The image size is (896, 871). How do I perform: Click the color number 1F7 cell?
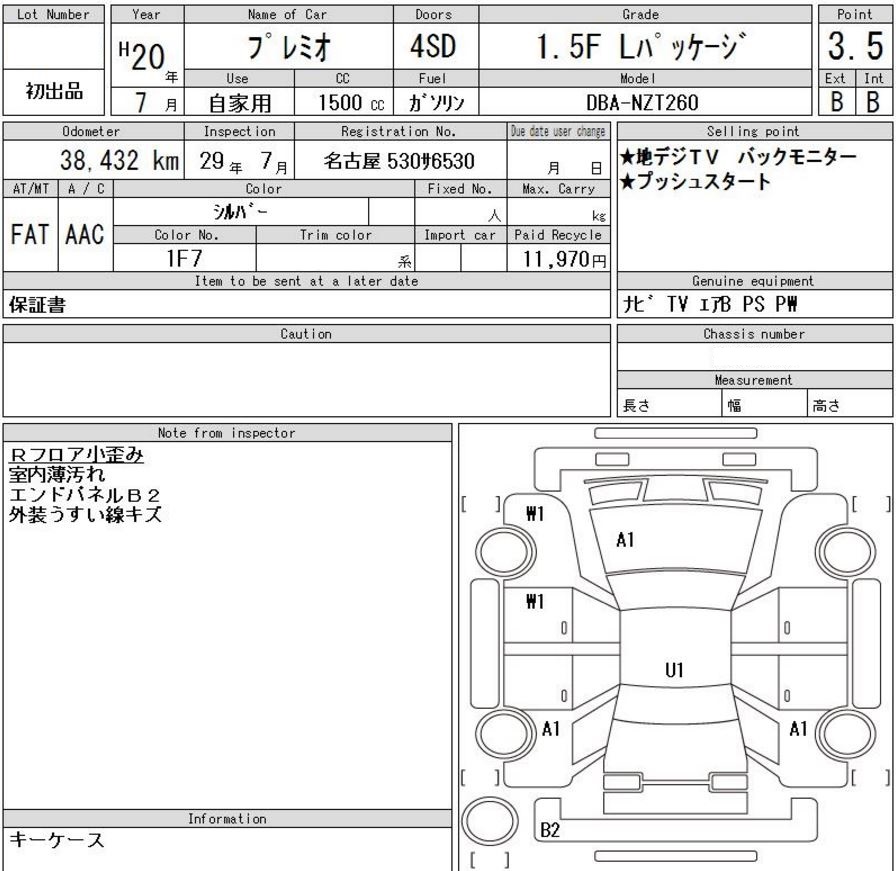(185, 258)
